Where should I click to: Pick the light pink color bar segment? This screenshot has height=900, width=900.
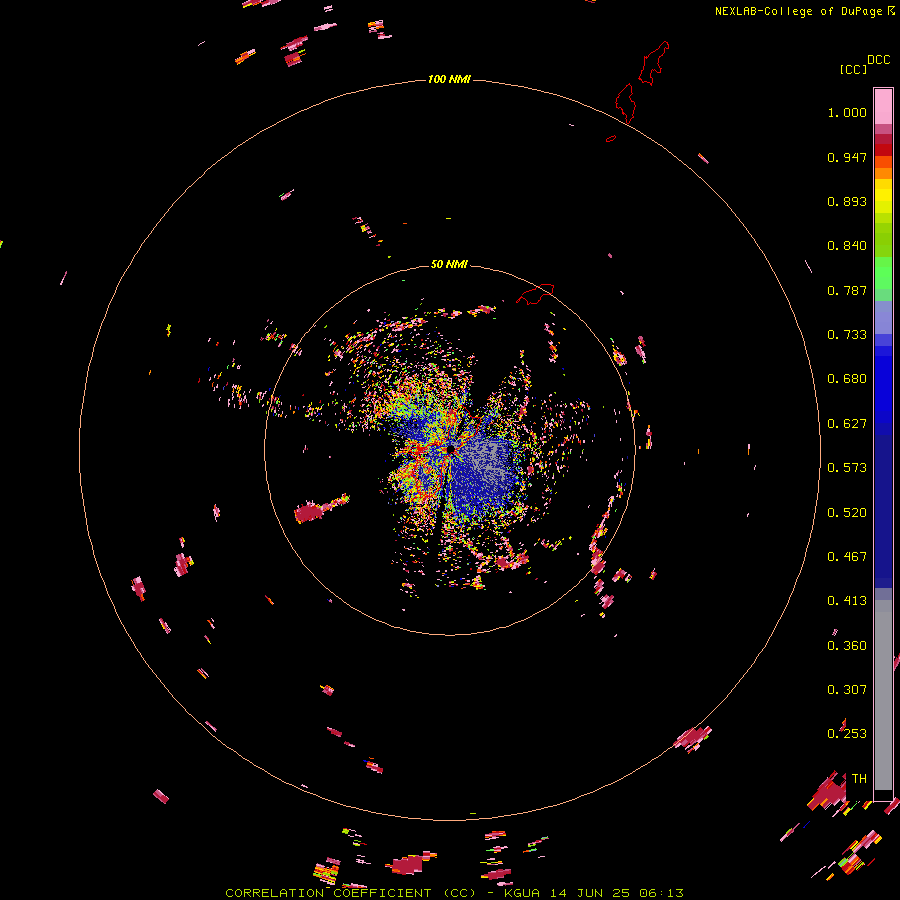click(x=883, y=107)
